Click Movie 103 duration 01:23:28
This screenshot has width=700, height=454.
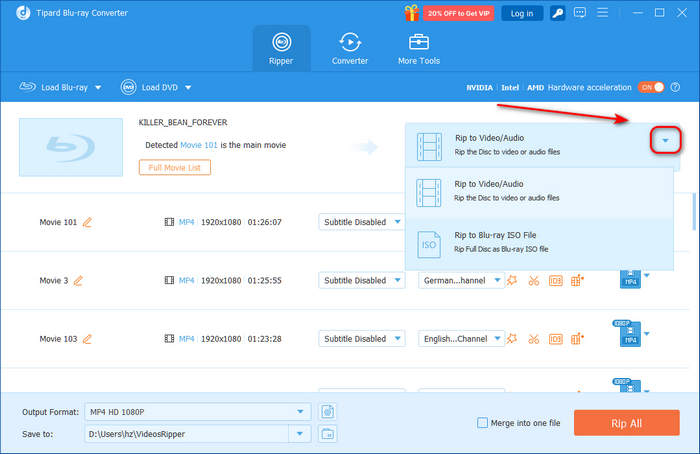click(265, 339)
